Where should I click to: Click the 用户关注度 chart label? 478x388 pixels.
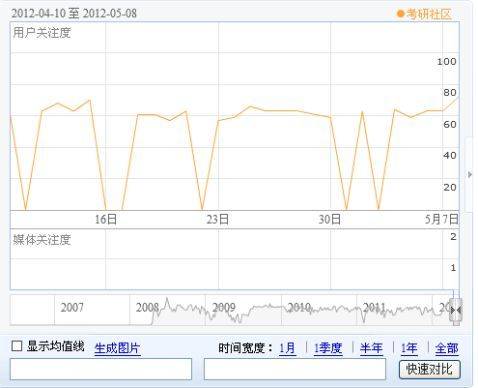point(42,33)
